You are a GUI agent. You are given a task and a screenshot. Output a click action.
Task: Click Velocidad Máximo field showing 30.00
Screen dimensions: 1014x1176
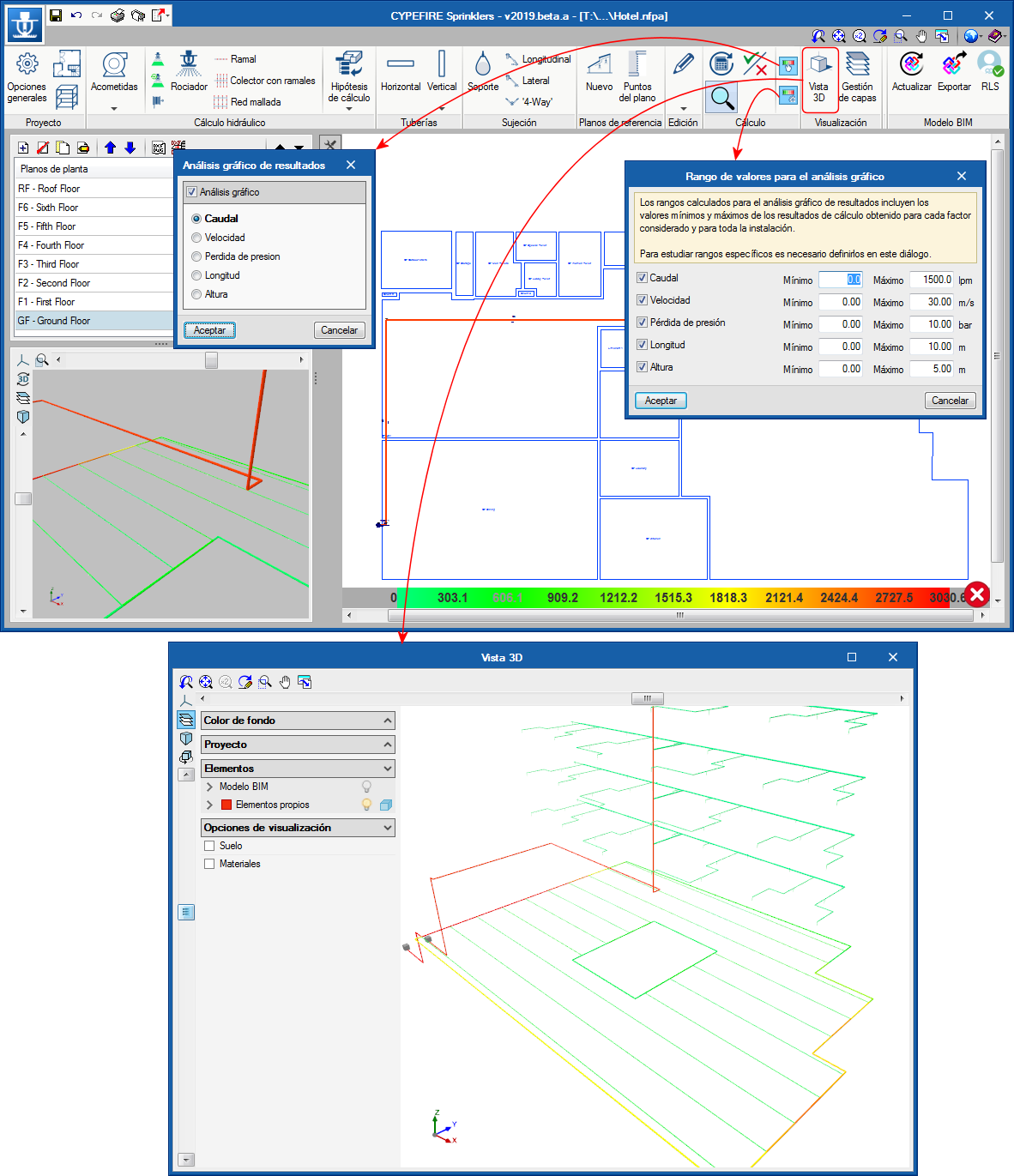tap(931, 302)
